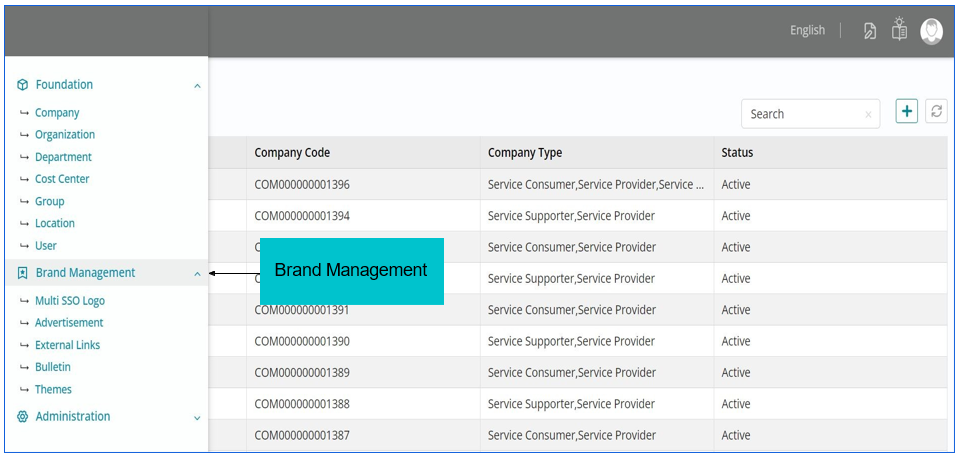
Task: Collapse the Brand Management section chevron
Action: coord(197,273)
